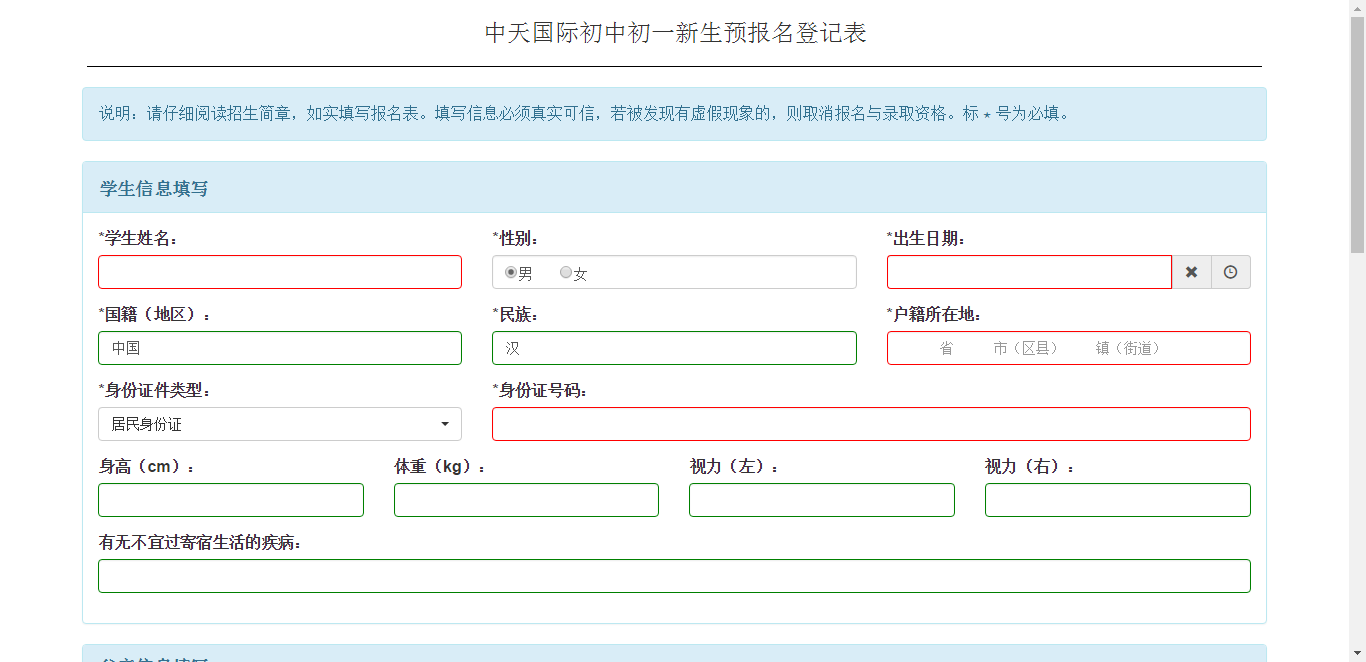Click the 户籍所在地 input field

(1068, 348)
